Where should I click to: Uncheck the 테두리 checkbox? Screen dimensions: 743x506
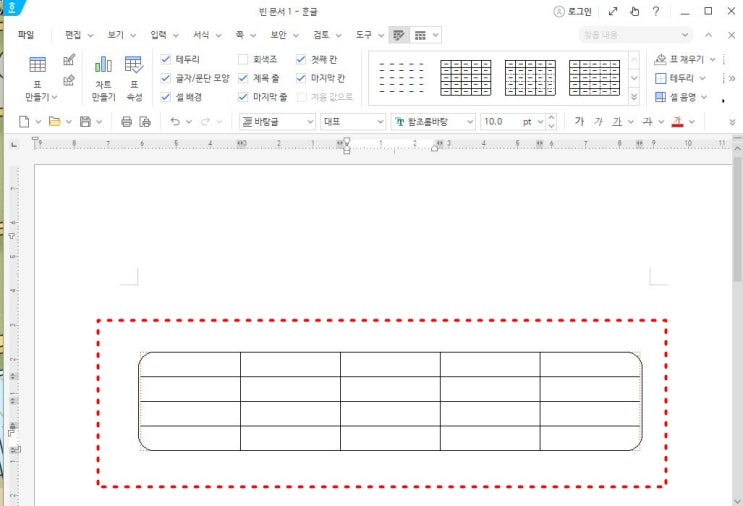(x=165, y=59)
